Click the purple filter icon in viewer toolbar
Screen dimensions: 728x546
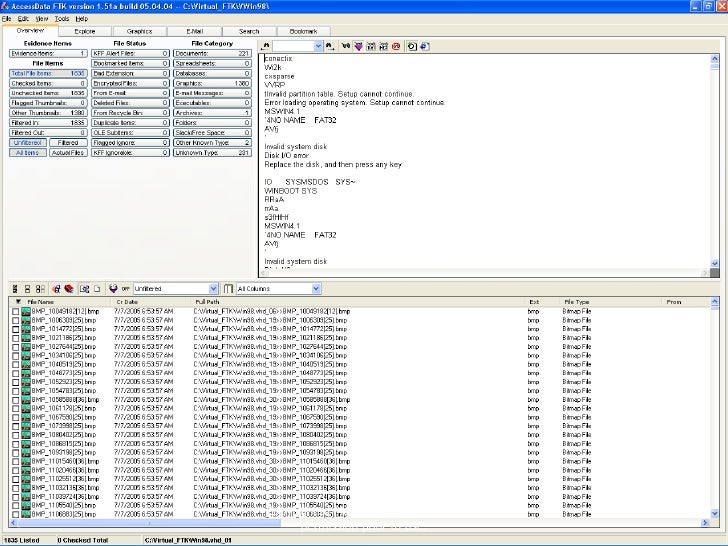[x=358, y=46]
